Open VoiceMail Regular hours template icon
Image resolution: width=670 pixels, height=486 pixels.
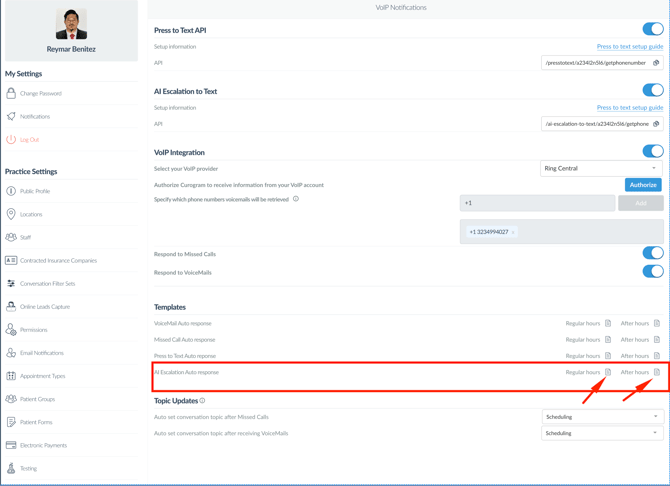[608, 324]
